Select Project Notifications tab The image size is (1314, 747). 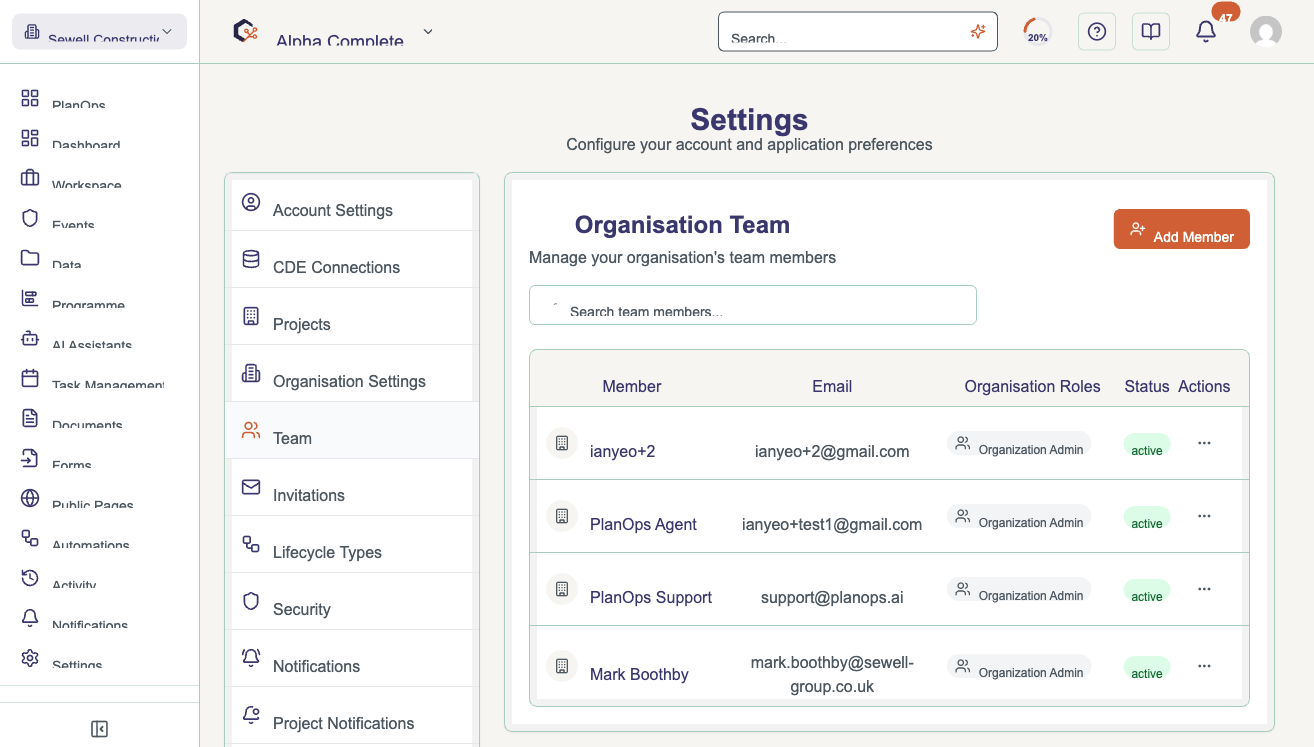tap(352, 716)
